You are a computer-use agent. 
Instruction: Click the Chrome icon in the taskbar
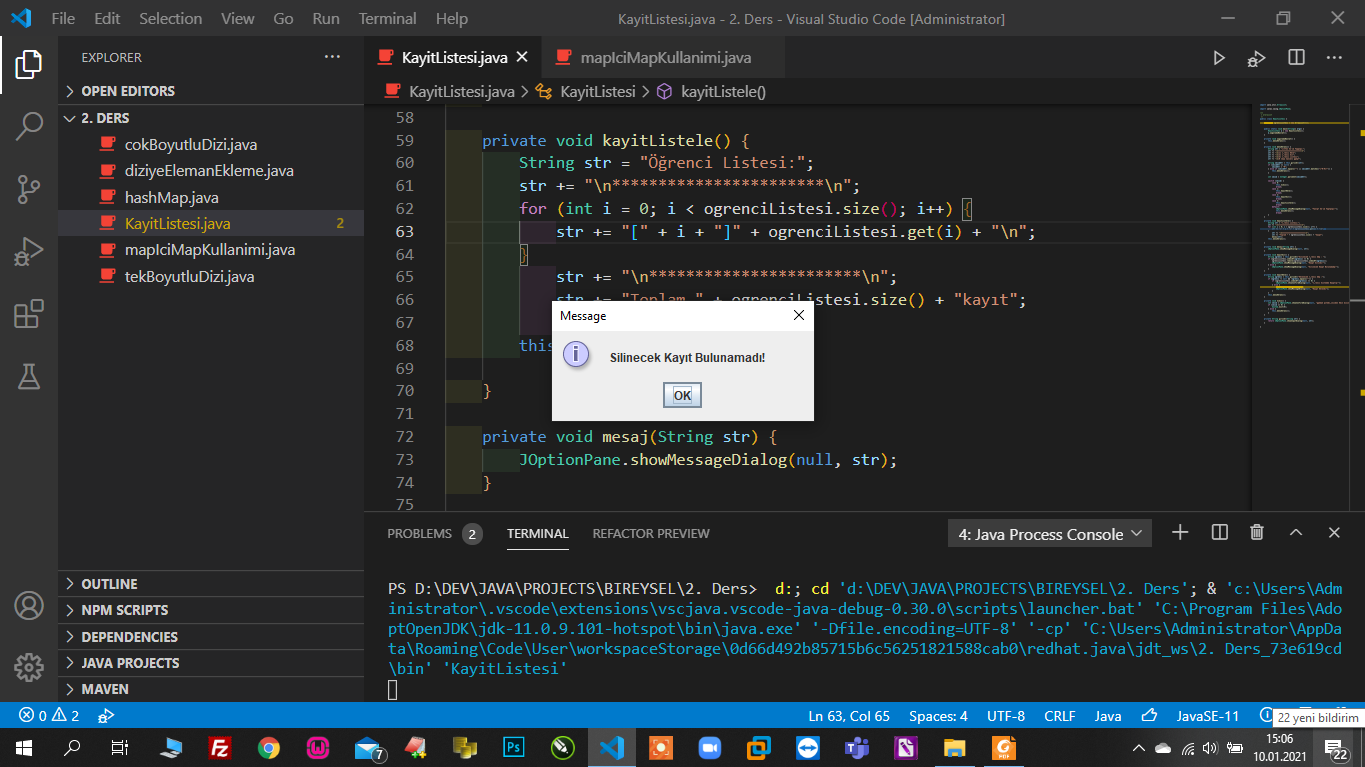pyautogui.click(x=268, y=748)
